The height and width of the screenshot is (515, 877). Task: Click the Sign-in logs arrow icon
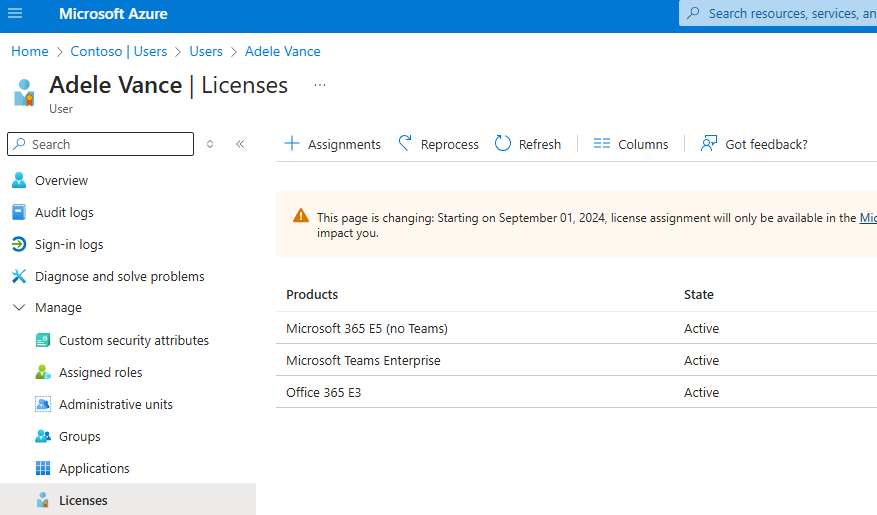(19, 244)
